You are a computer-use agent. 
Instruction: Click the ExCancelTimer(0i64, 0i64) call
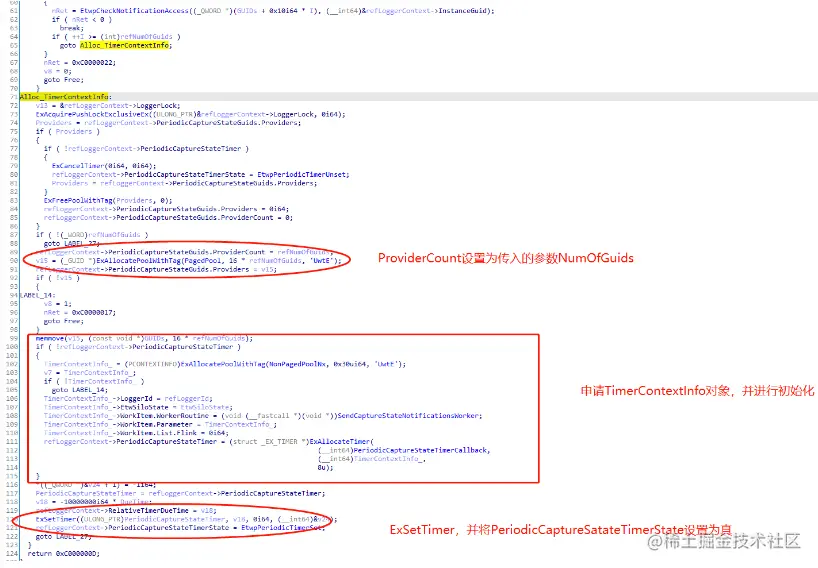(x=103, y=166)
